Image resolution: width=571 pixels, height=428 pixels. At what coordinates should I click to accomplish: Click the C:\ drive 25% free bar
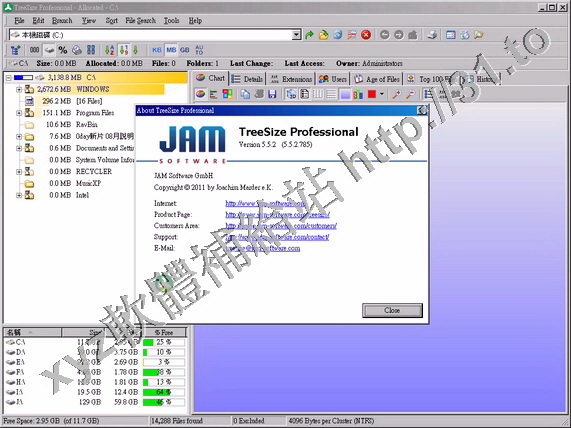164,342
